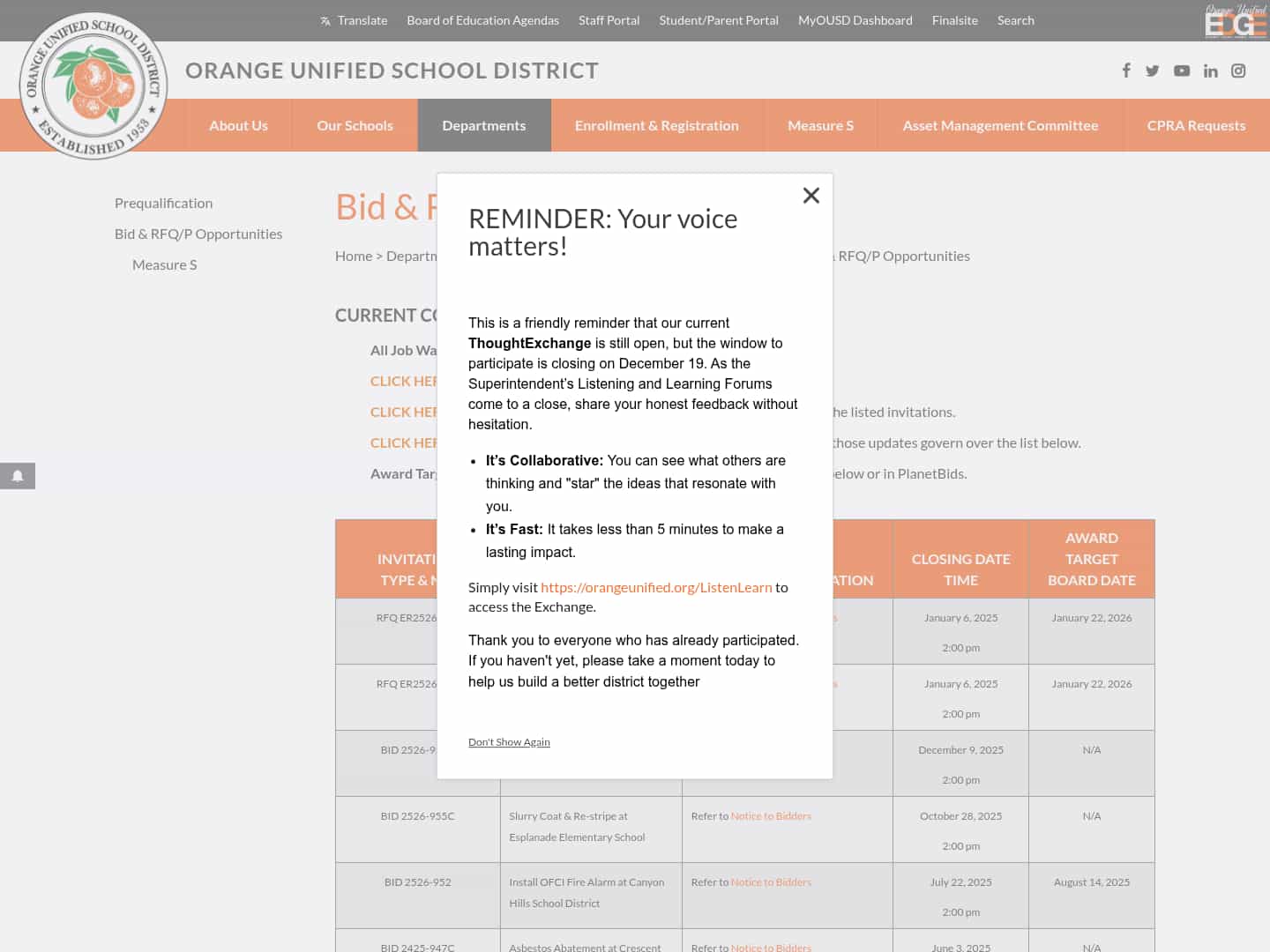The width and height of the screenshot is (1270, 952).
Task: Click the 'Don't Show Again' link
Action: 509,741
